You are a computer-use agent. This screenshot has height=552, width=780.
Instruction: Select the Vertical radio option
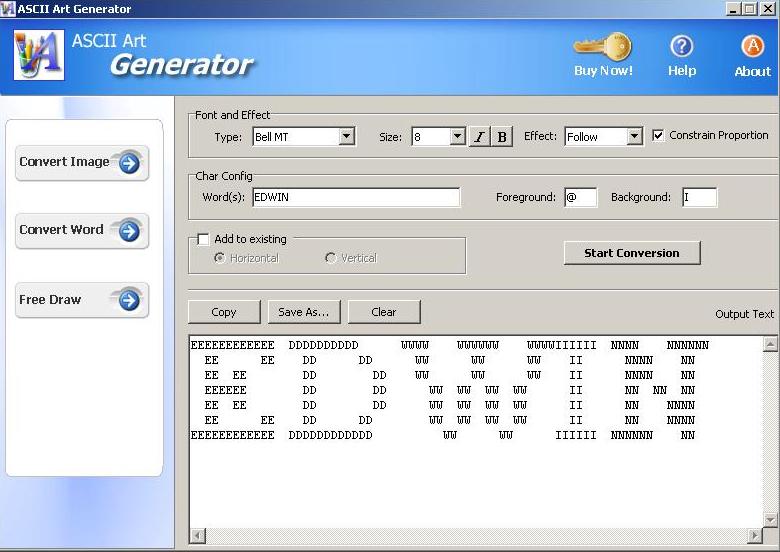330,258
